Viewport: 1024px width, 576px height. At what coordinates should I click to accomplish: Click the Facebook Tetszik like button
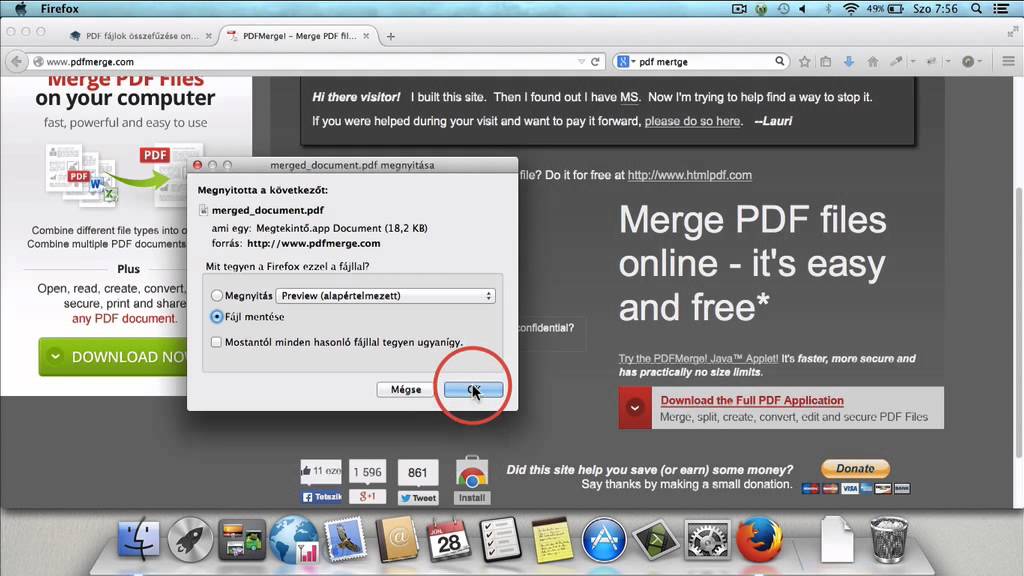point(321,497)
